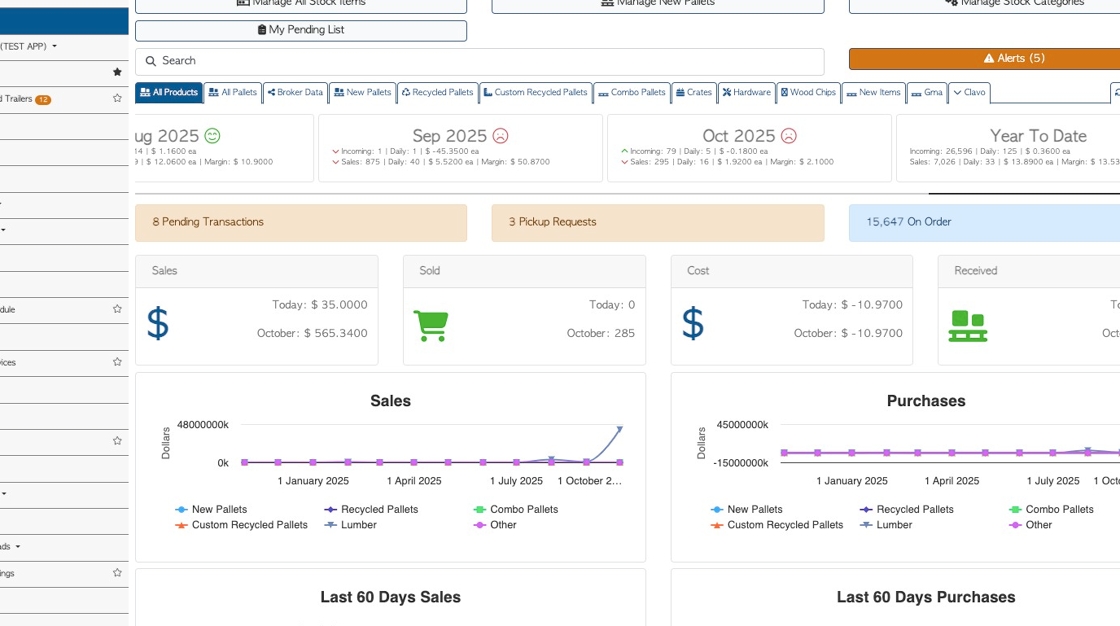This screenshot has height=626, width=1120.
Task: Click the Oct 2025 red sad face
Action: pyautogui.click(x=789, y=135)
